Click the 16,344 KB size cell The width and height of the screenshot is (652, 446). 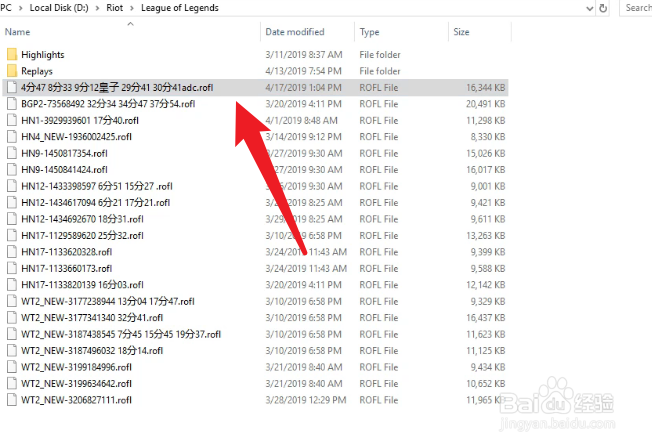coord(486,88)
